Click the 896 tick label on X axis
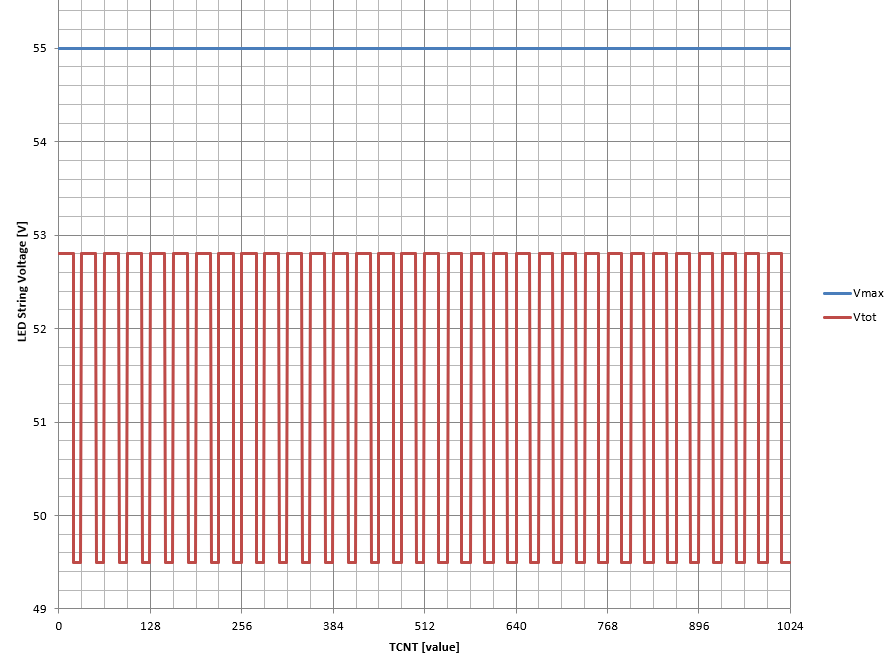 pos(699,626)
